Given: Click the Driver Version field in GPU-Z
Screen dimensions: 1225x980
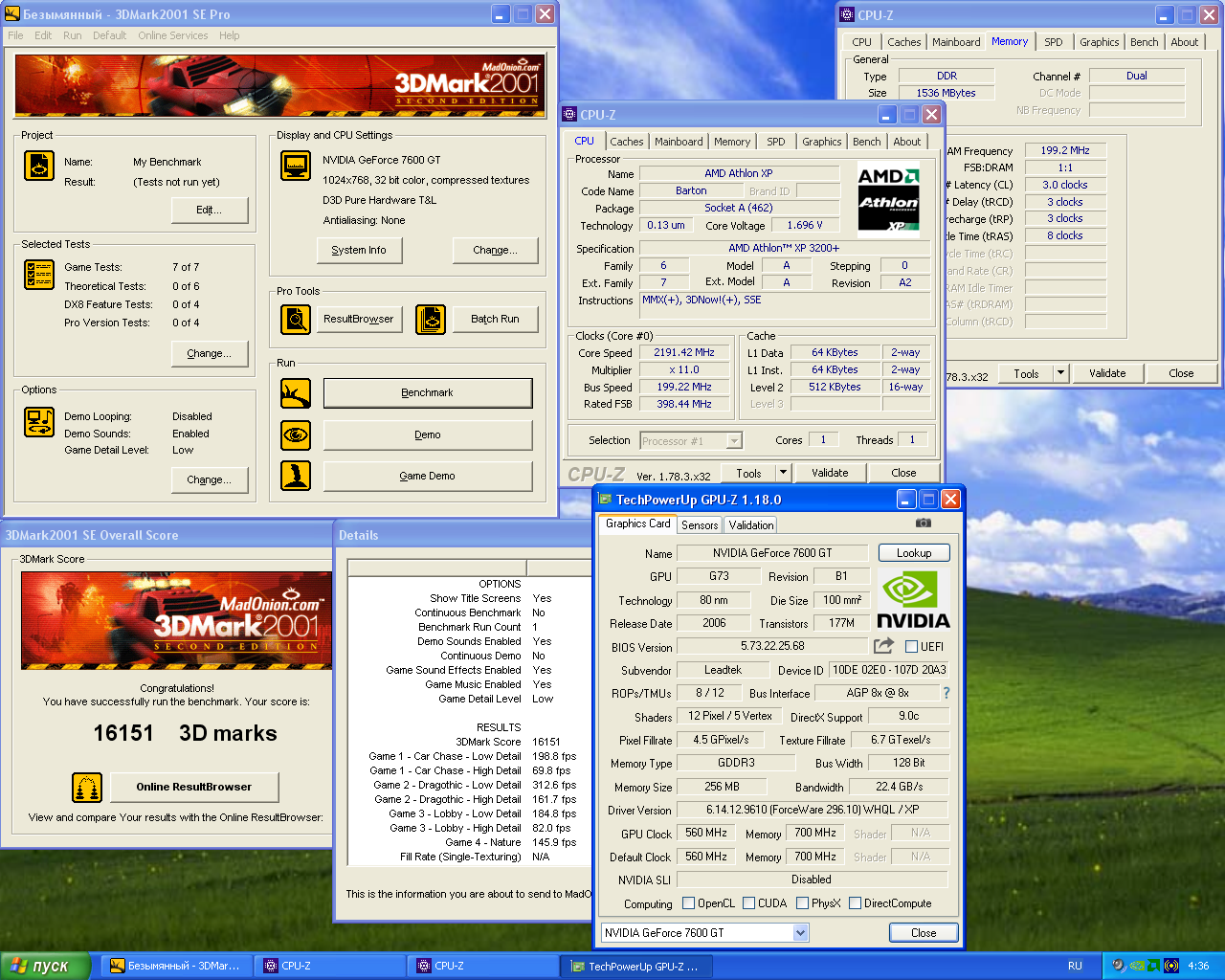Looking at the screenshot, I should (813, 810).
